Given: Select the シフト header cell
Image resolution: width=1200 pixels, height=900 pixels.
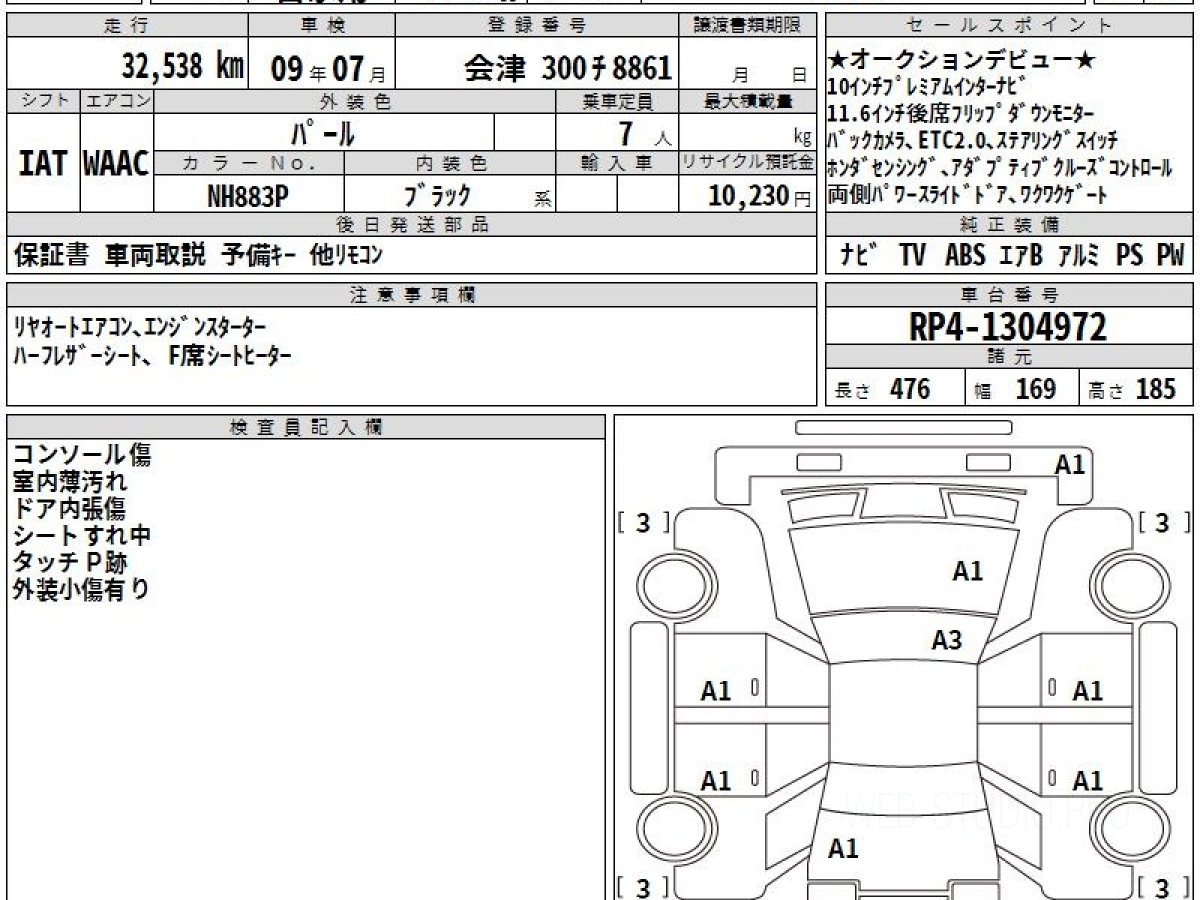Looking at the screenshot, I should (x=43, y=101).
